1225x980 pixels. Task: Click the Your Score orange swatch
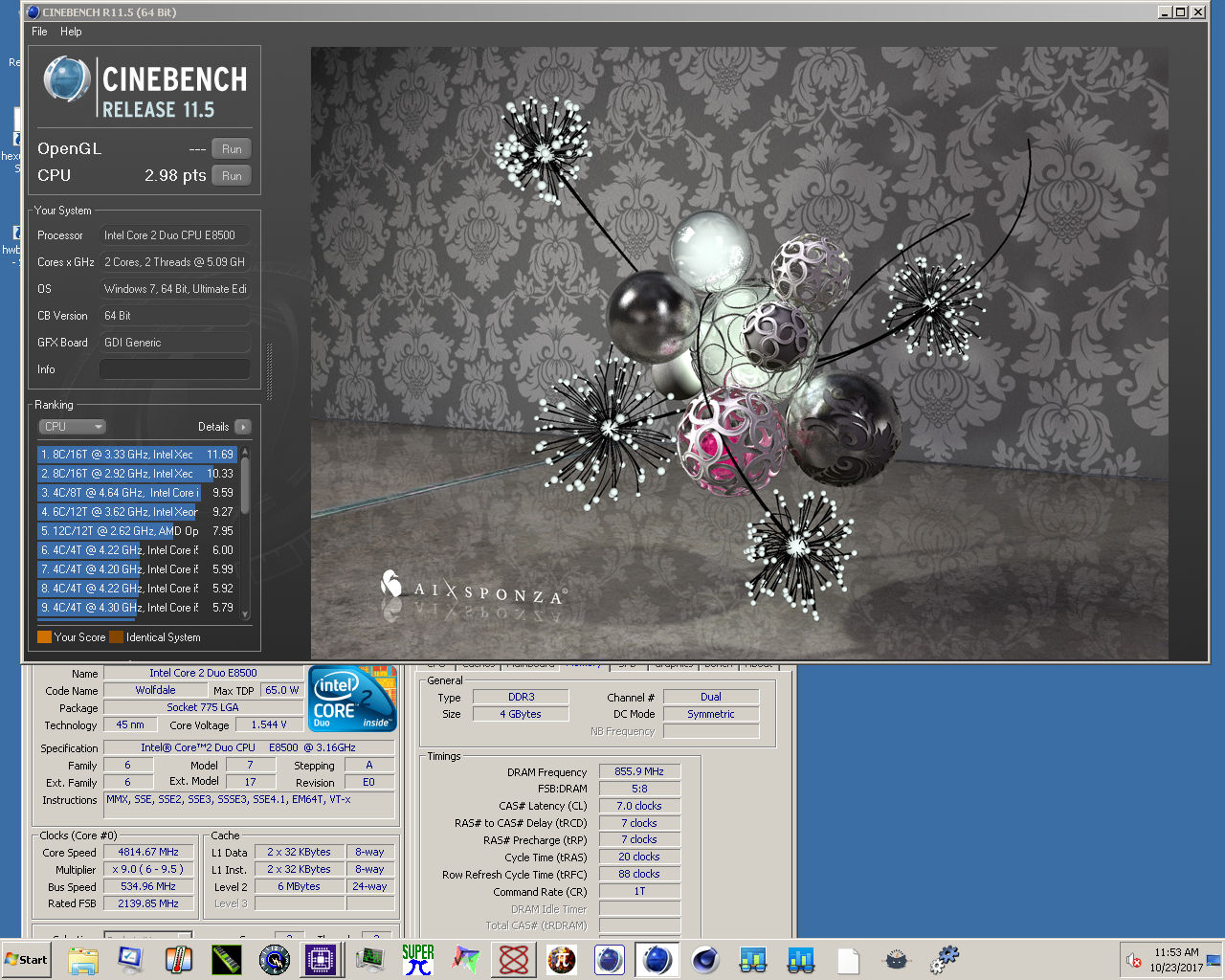pyautogui.click(x=44, y=637)
